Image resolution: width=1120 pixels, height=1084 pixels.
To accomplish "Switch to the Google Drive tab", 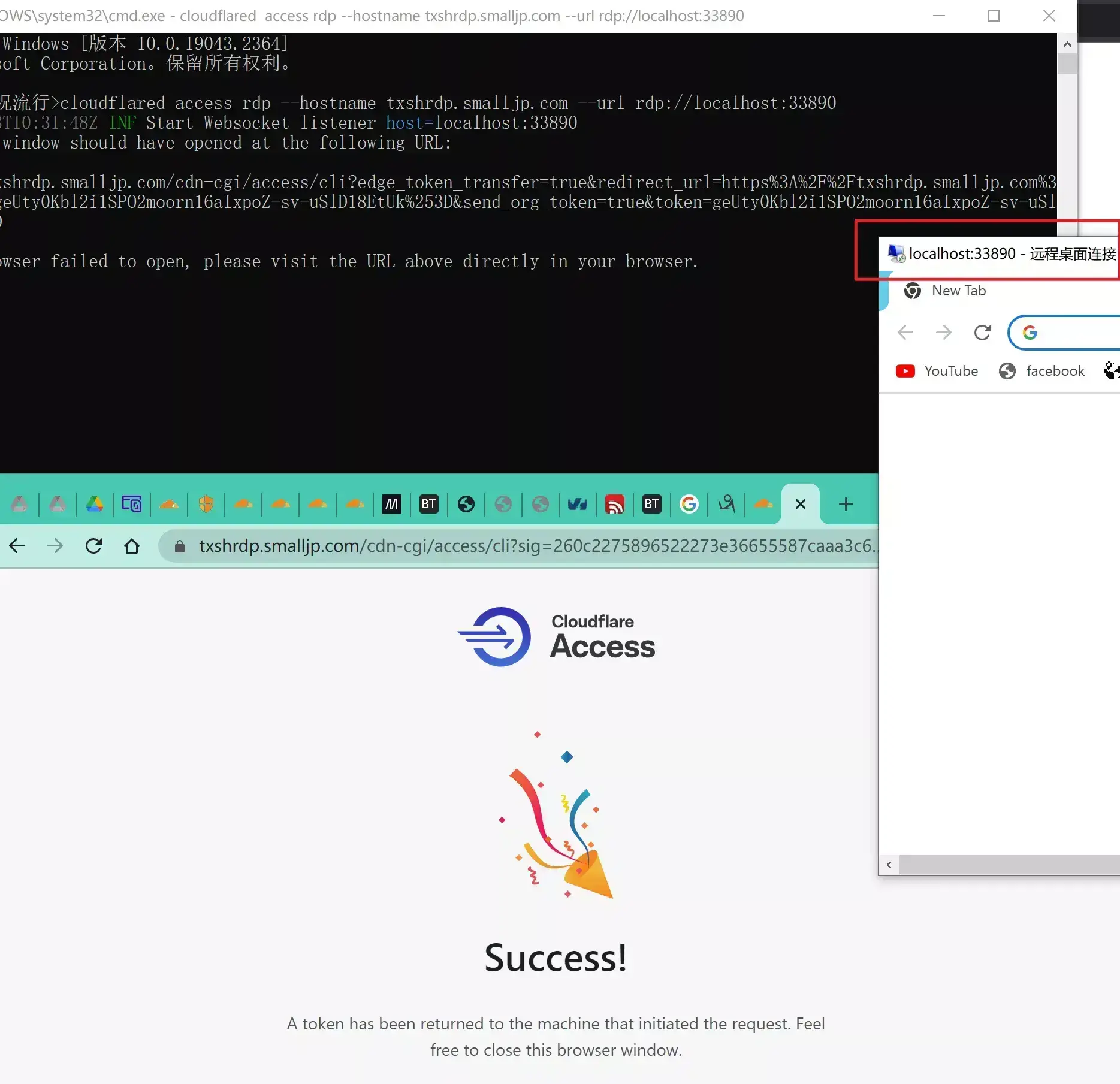I will point(94,504).
